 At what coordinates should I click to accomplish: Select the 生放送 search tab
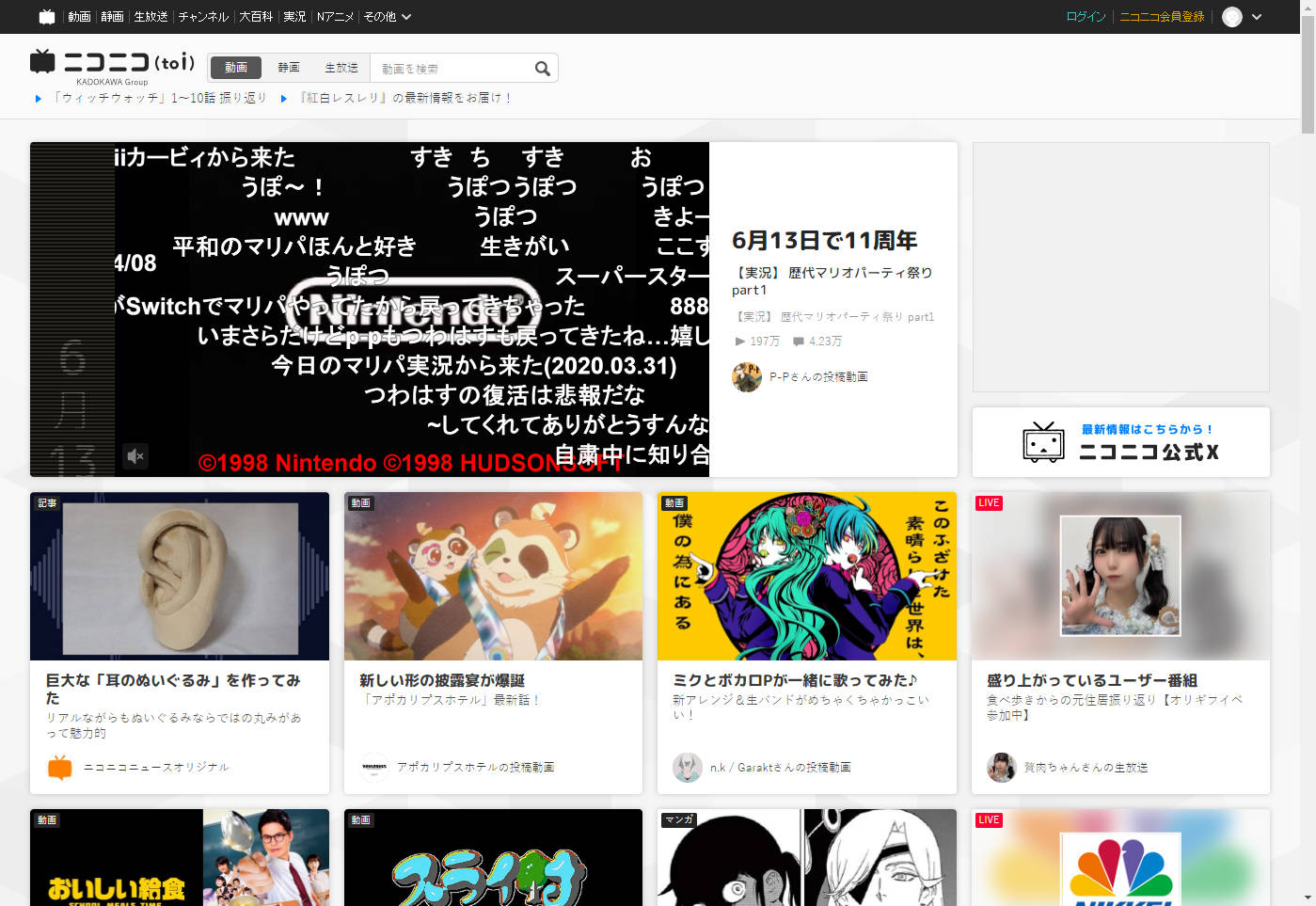tap(341, 68)
